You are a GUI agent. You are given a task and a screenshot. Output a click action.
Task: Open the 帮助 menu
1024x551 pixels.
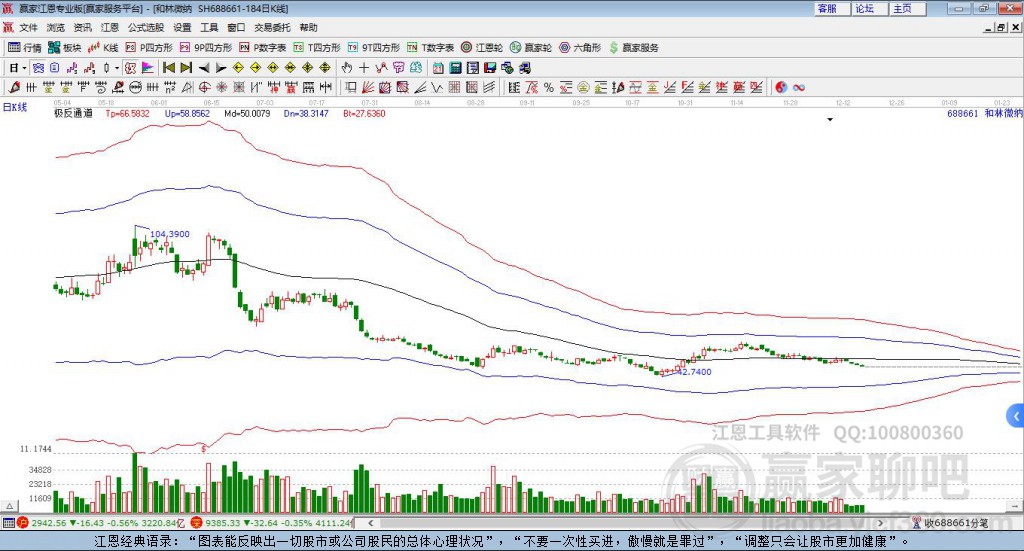(308, 27)
